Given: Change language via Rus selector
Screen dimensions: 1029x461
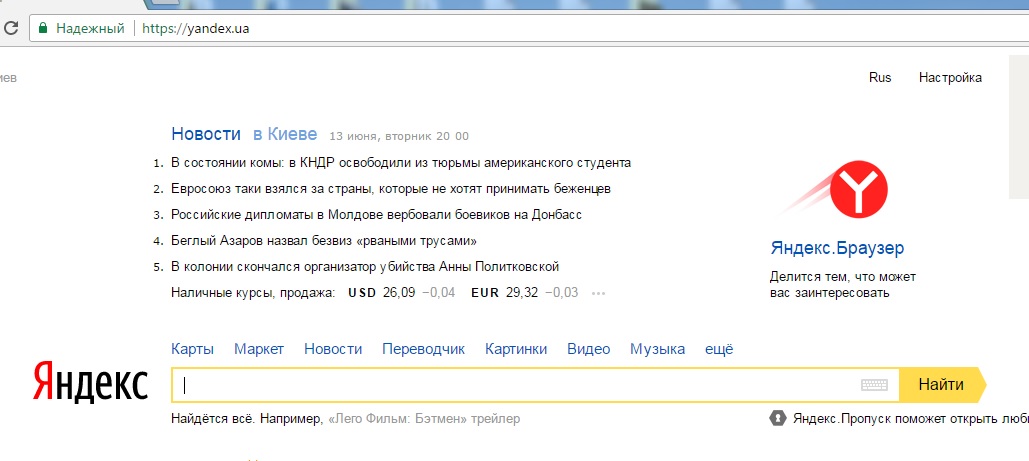Looking at the screenshot, I should pos(880,77).
